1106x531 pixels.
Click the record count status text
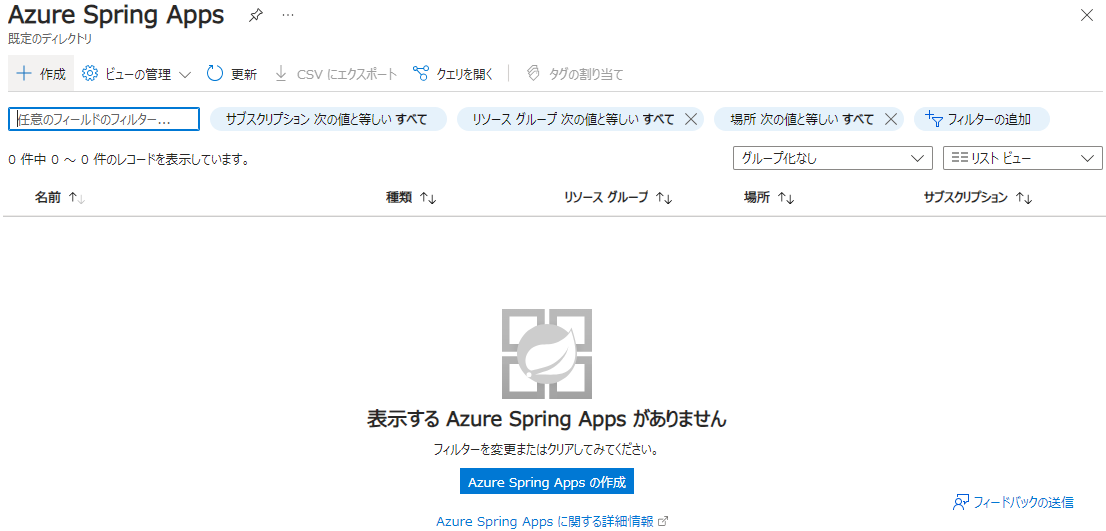[129, 160]
